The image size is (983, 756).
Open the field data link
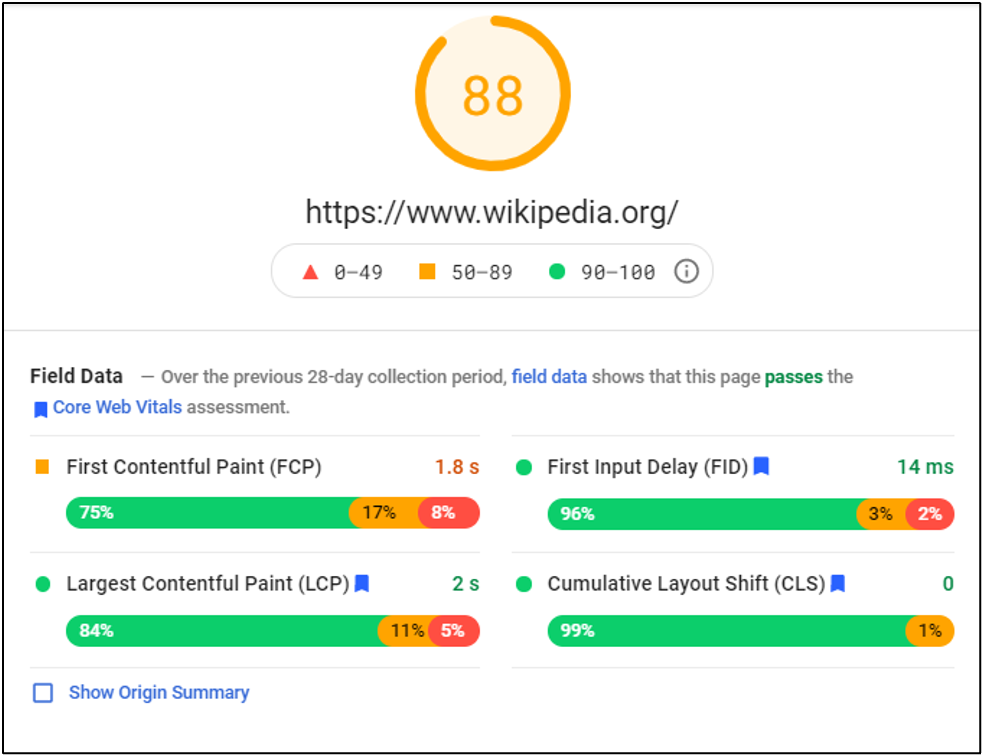pos(549,377)
